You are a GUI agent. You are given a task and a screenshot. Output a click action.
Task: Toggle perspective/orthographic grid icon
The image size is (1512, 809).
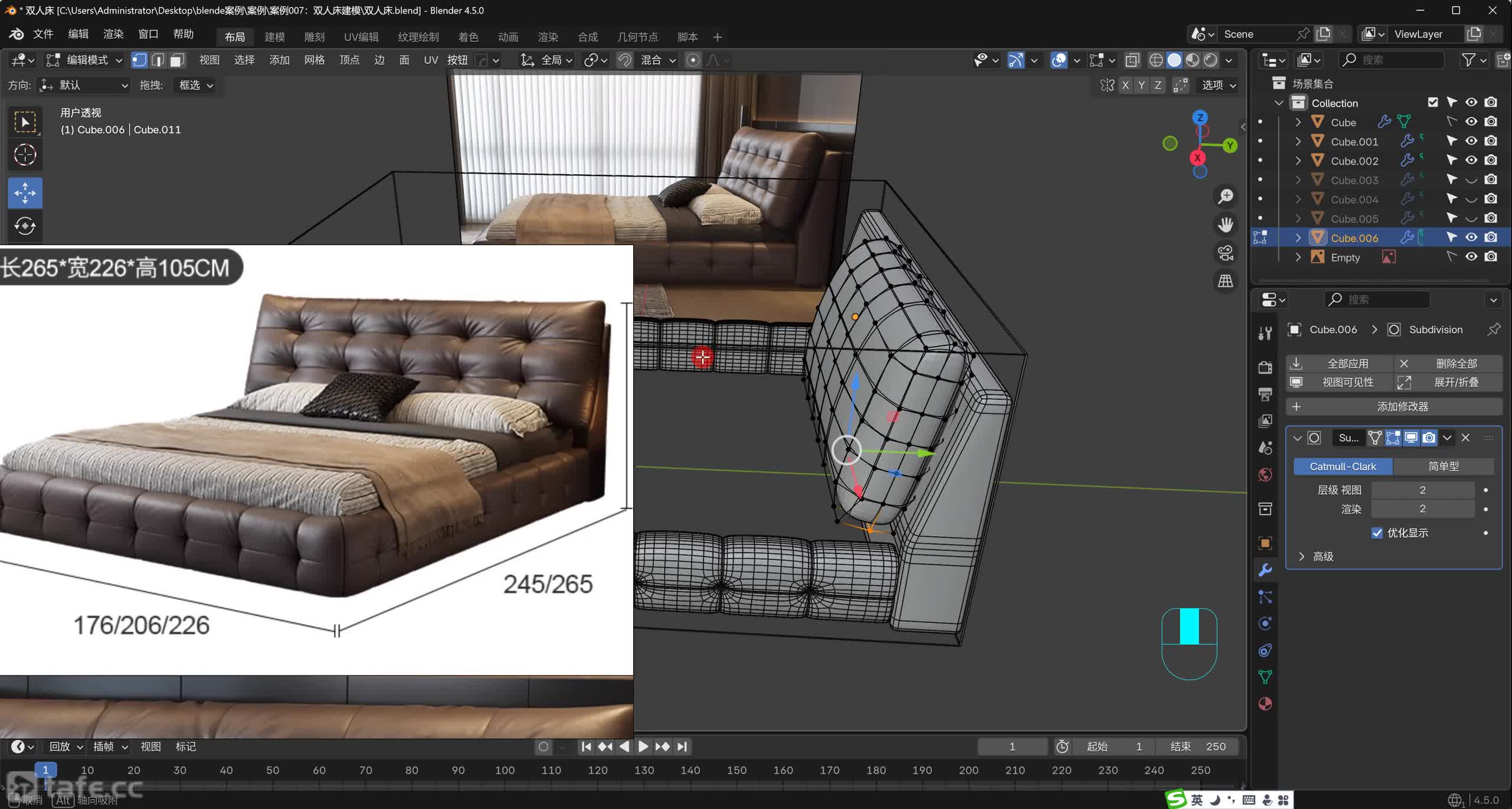click(x=1225, y=281)
